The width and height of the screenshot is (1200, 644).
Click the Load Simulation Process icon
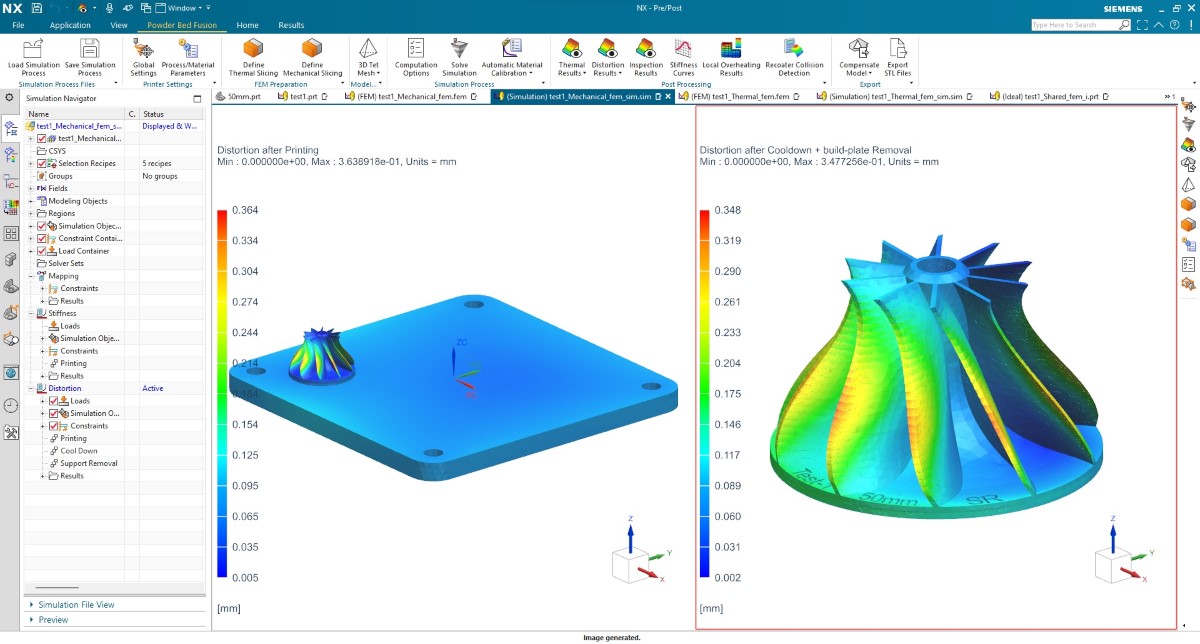pos(33,50)
